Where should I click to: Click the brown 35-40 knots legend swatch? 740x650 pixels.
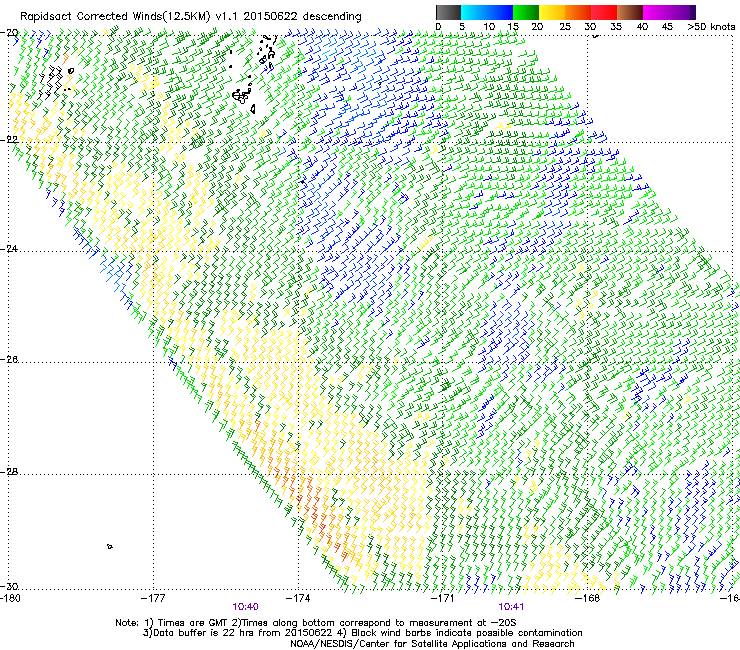630,12
